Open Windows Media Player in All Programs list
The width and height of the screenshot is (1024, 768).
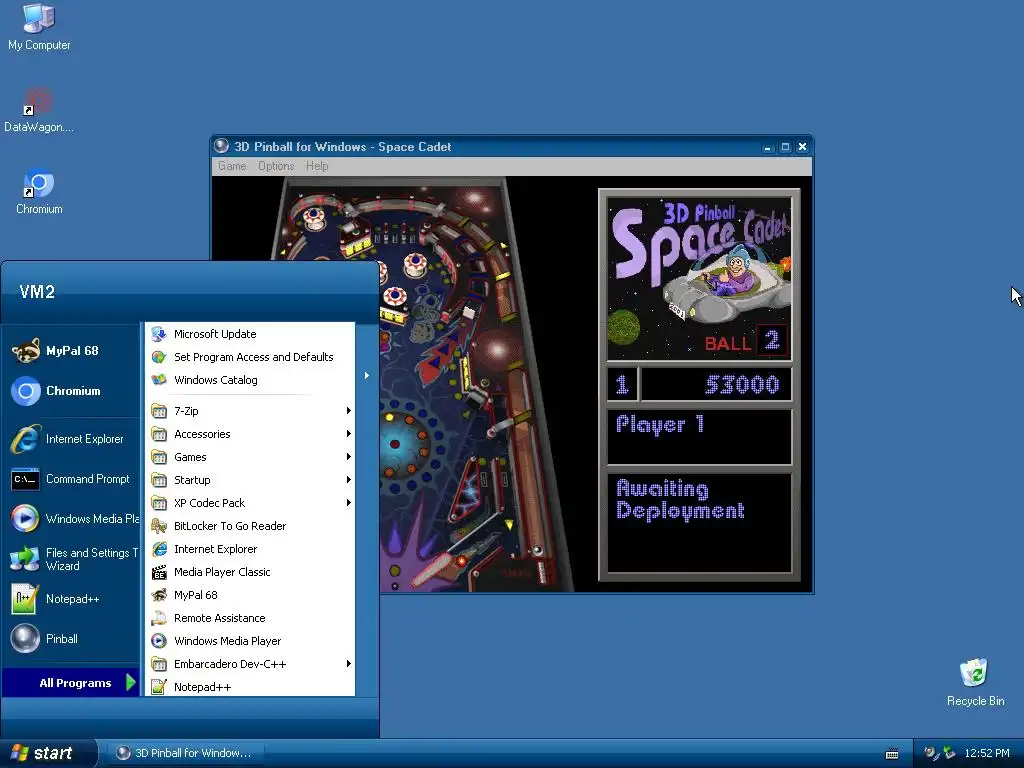click(x=250, y=641)
